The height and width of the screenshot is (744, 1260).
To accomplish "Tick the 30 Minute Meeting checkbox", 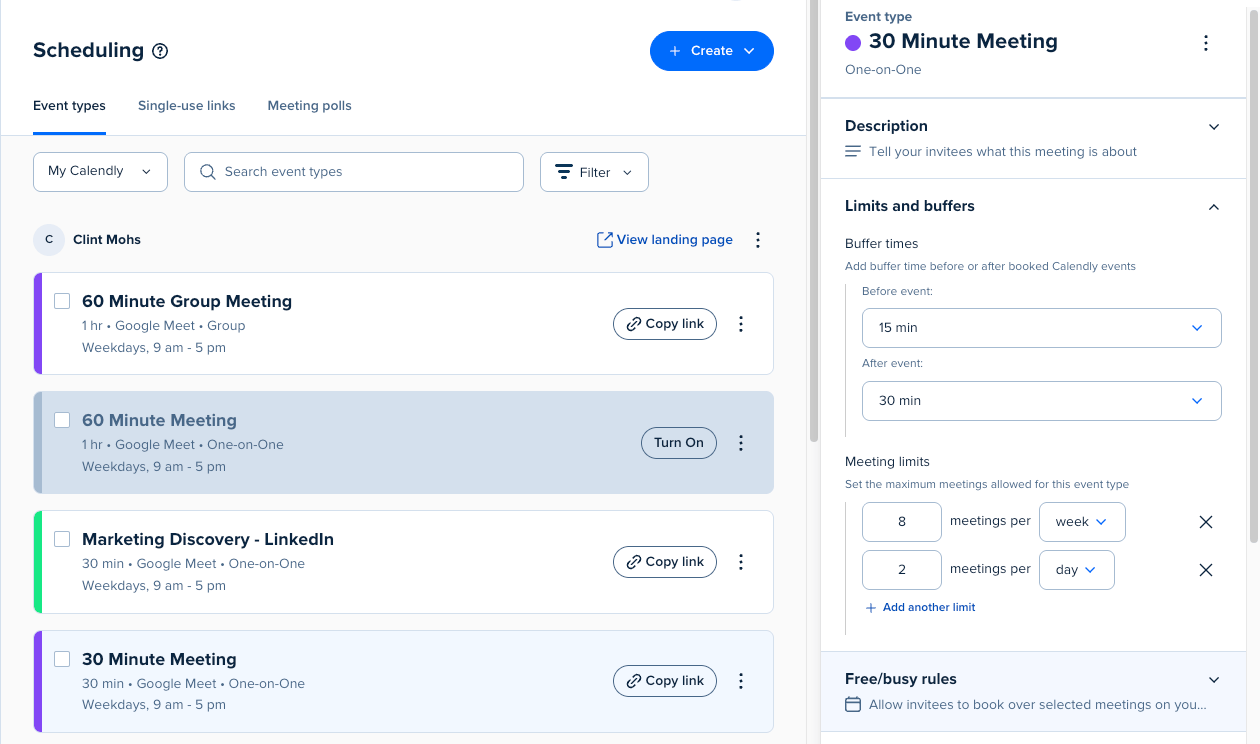I will (62, 659).
